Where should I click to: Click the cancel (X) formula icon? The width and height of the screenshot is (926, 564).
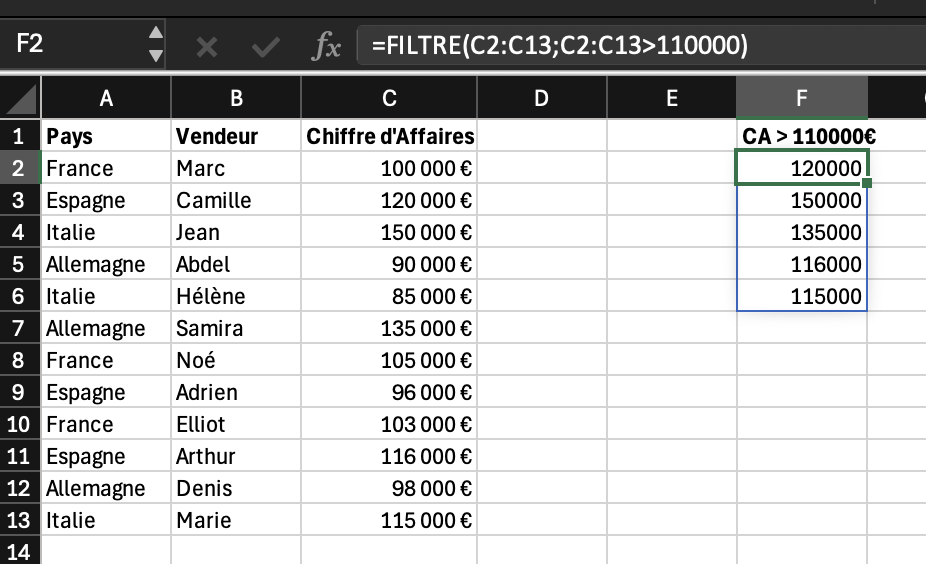click(207, 47)
